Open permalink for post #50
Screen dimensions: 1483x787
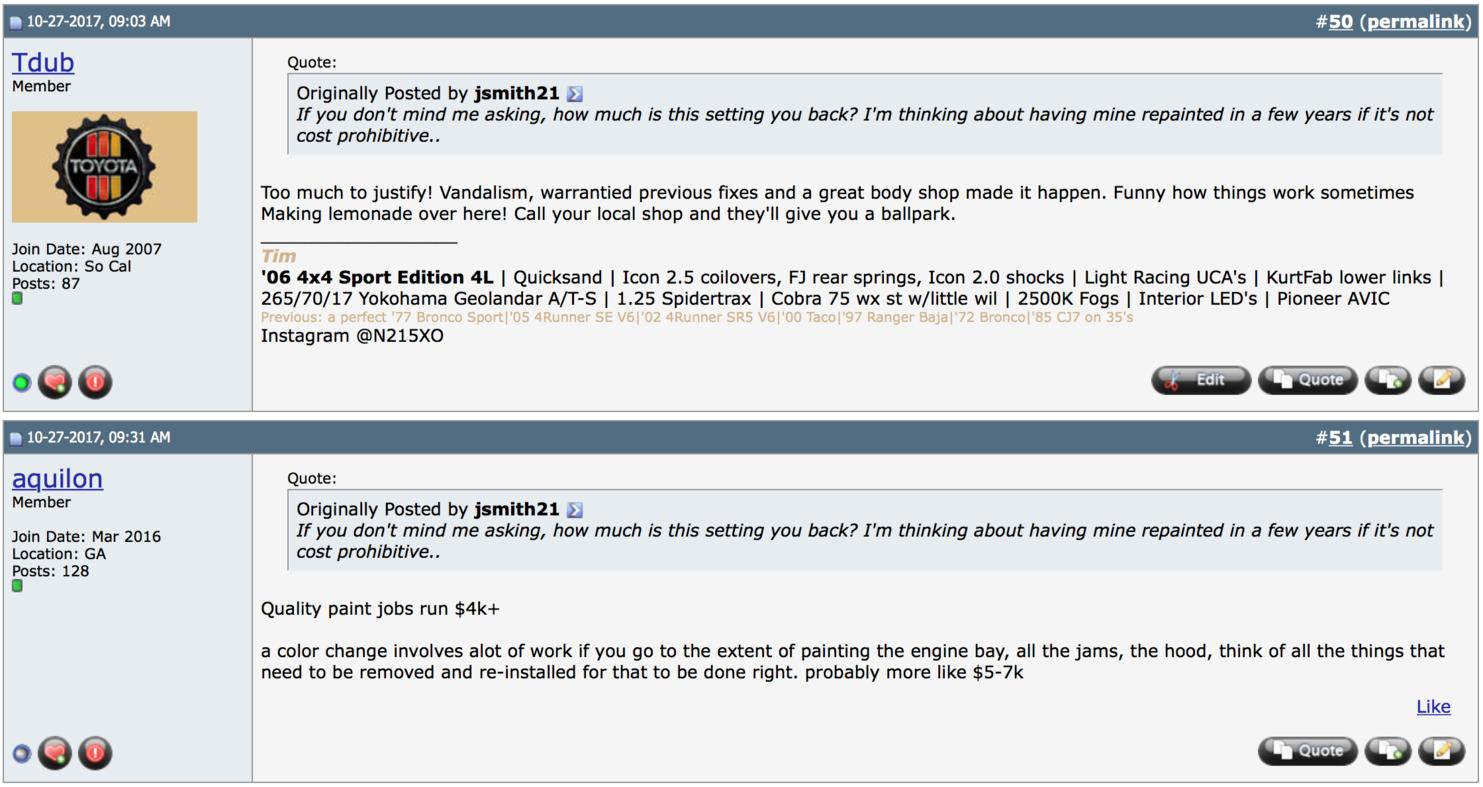coord(1416,21)
